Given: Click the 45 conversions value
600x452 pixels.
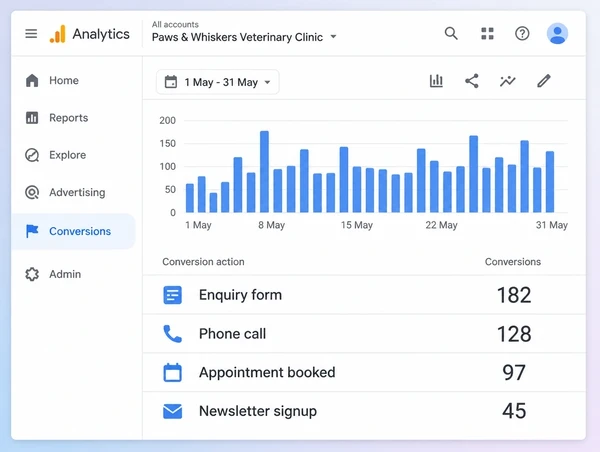Looking at the screenshot, I should [514, 411].
